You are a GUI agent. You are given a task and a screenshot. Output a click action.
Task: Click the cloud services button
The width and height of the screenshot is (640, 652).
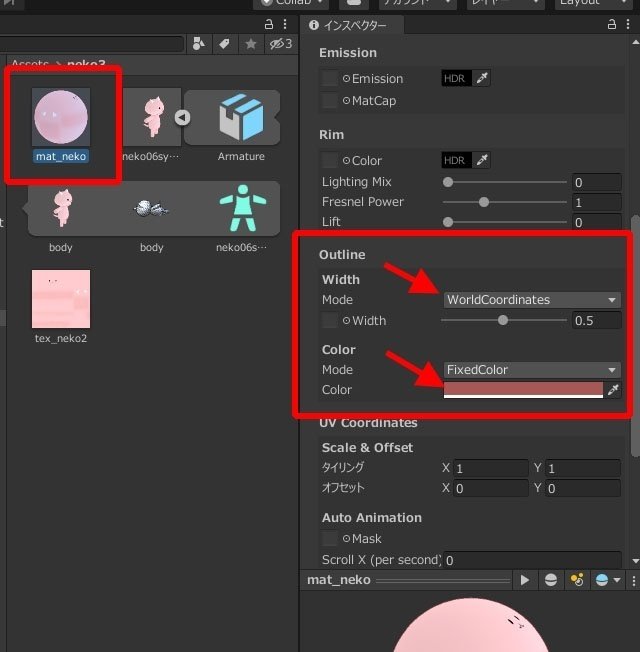coord(354,3)
